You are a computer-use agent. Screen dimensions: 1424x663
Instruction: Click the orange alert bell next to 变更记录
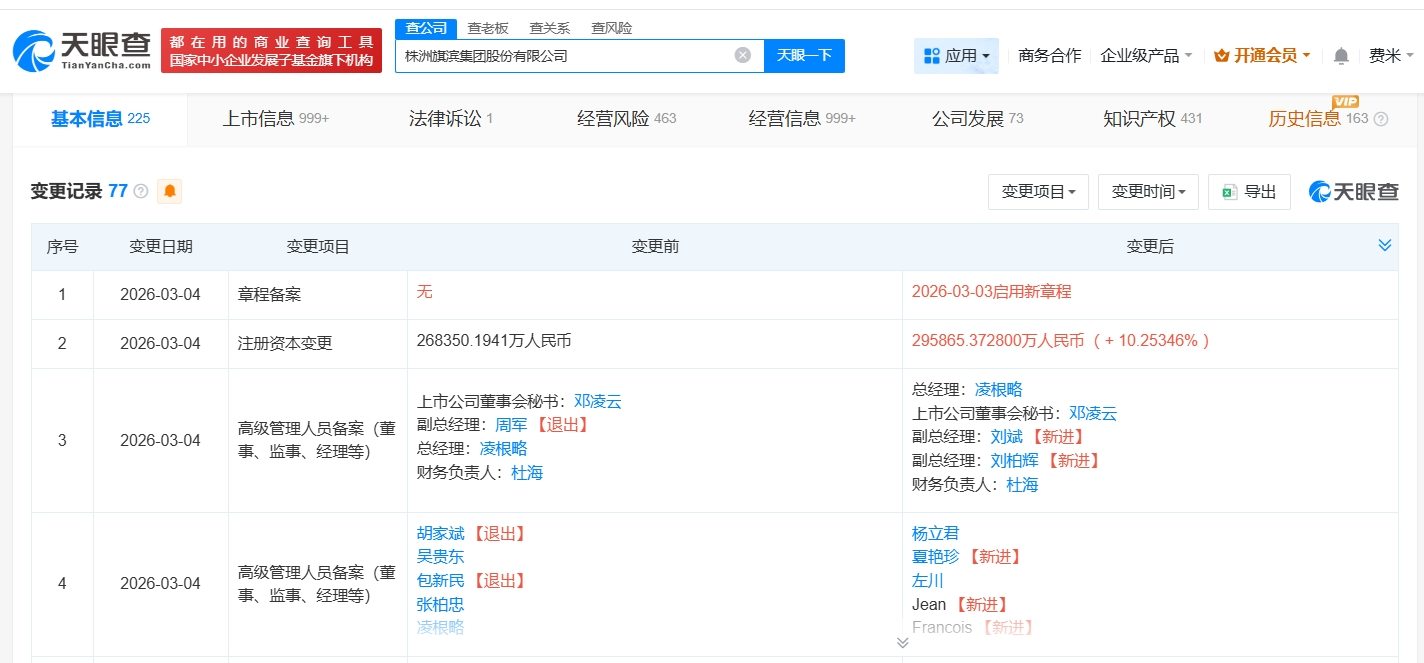coord(170,191)
